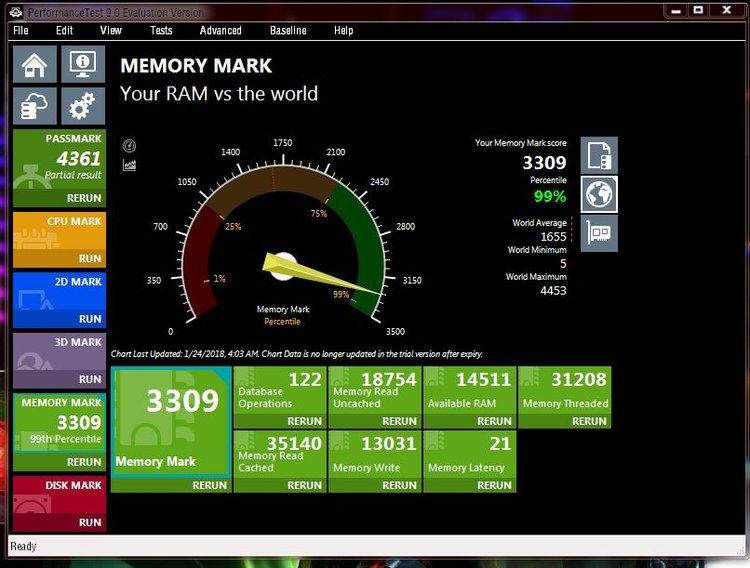Click the Ready status bar text
This screenshot has height=568, width=750.
23,546
